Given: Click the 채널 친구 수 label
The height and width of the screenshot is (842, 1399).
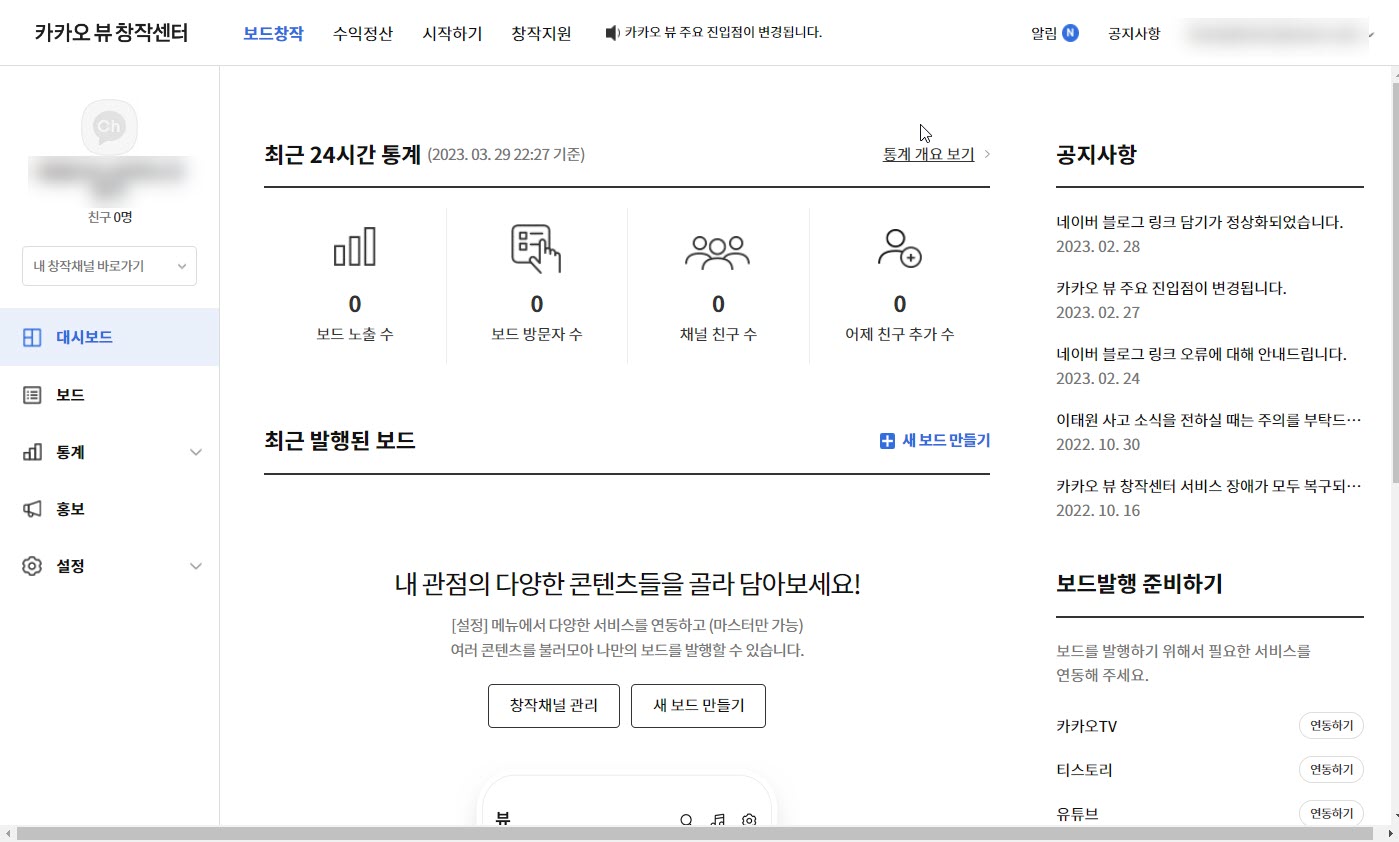Looking at the screenshot, I should [x=717, y=334].
